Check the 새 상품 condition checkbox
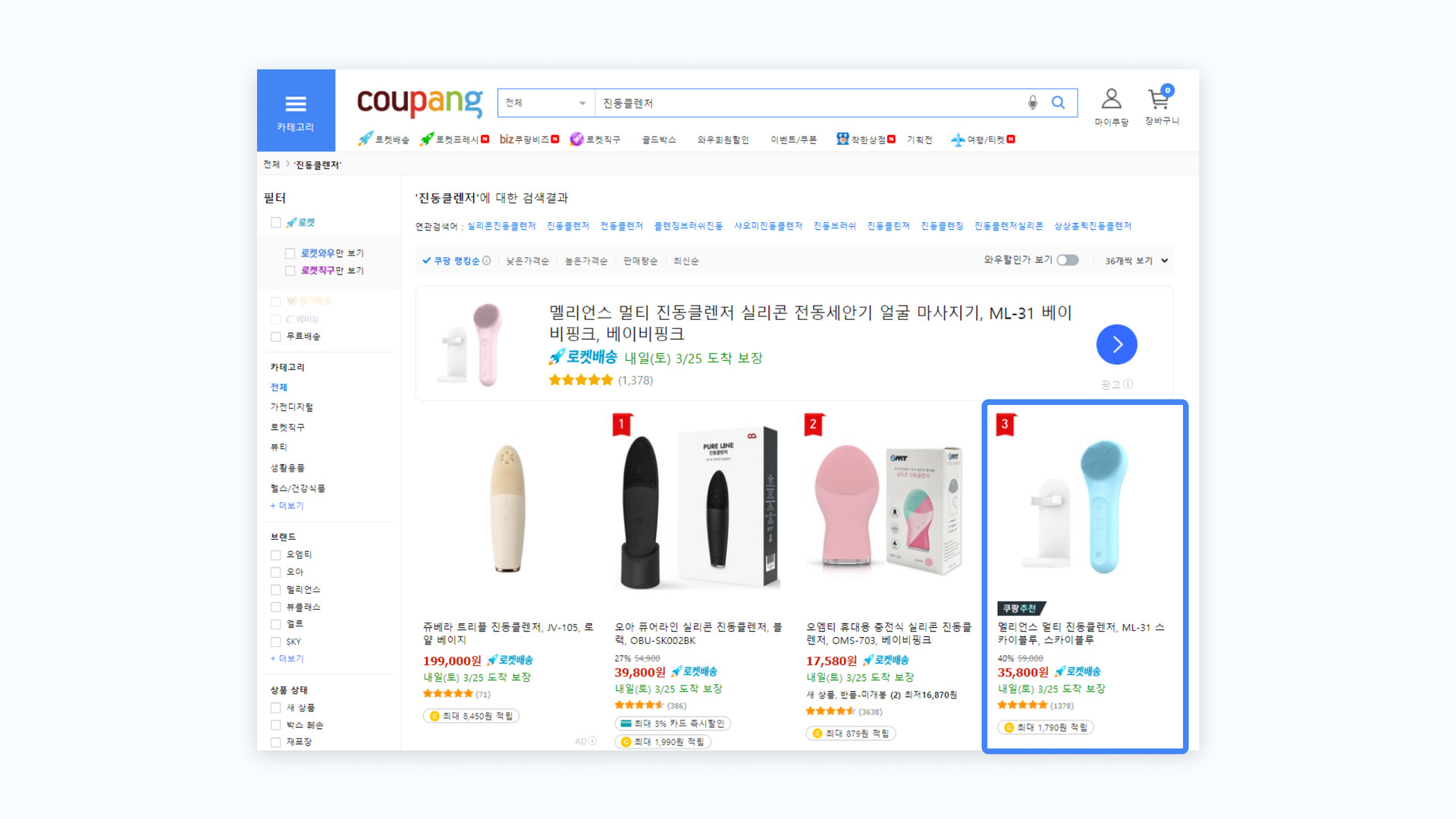 pyautogui.click(x=276, y=708)
